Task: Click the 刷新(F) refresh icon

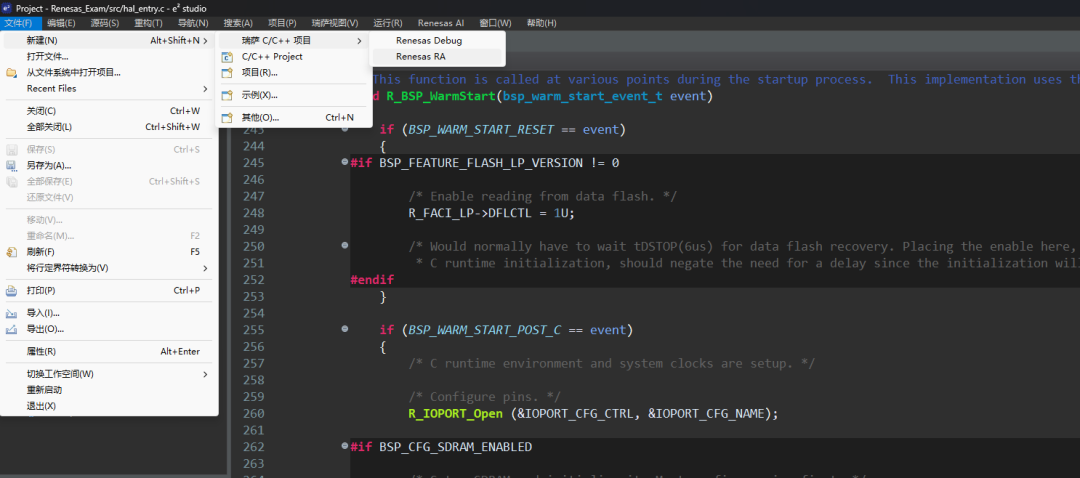Action: (x=12, y=252)
